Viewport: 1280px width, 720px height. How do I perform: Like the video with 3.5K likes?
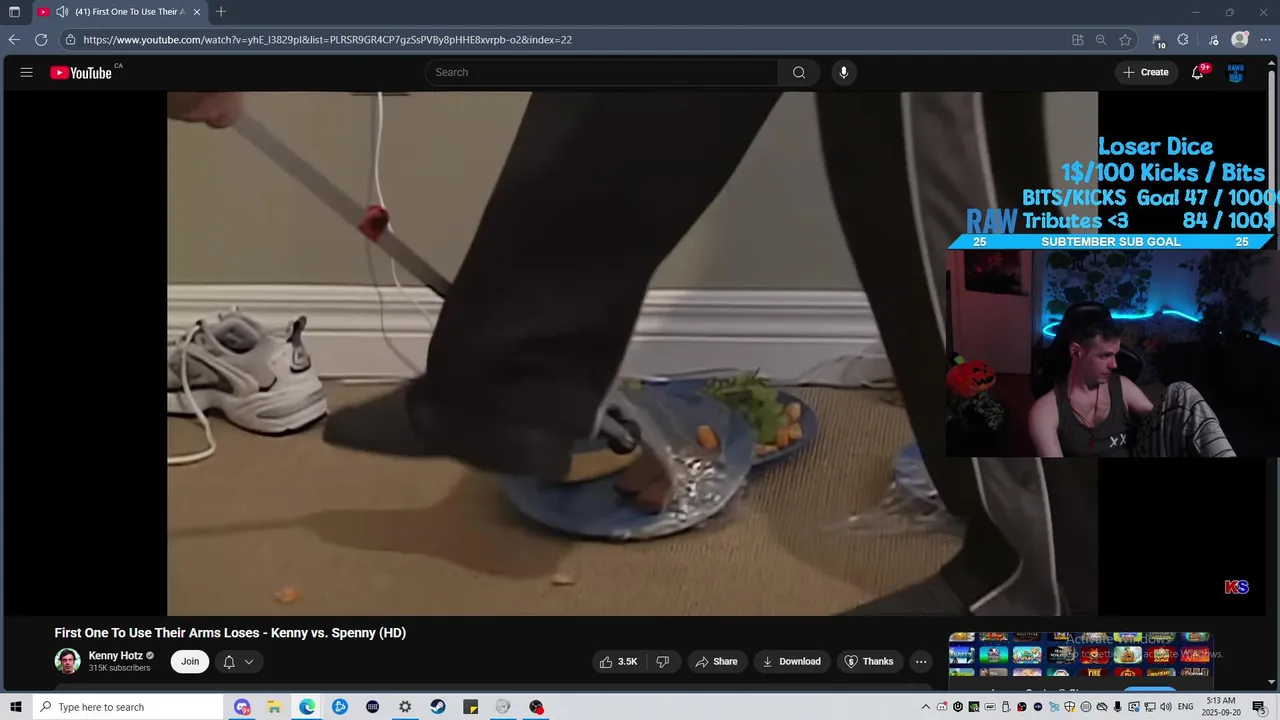[617, 661]
